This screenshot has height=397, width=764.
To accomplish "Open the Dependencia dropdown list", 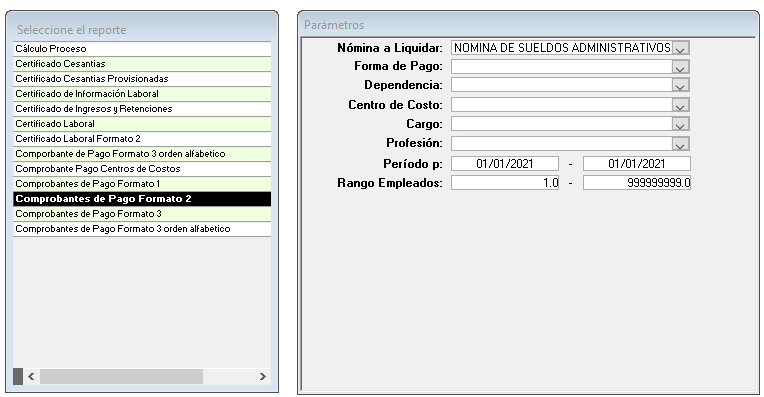I will [x=680, y=85].
